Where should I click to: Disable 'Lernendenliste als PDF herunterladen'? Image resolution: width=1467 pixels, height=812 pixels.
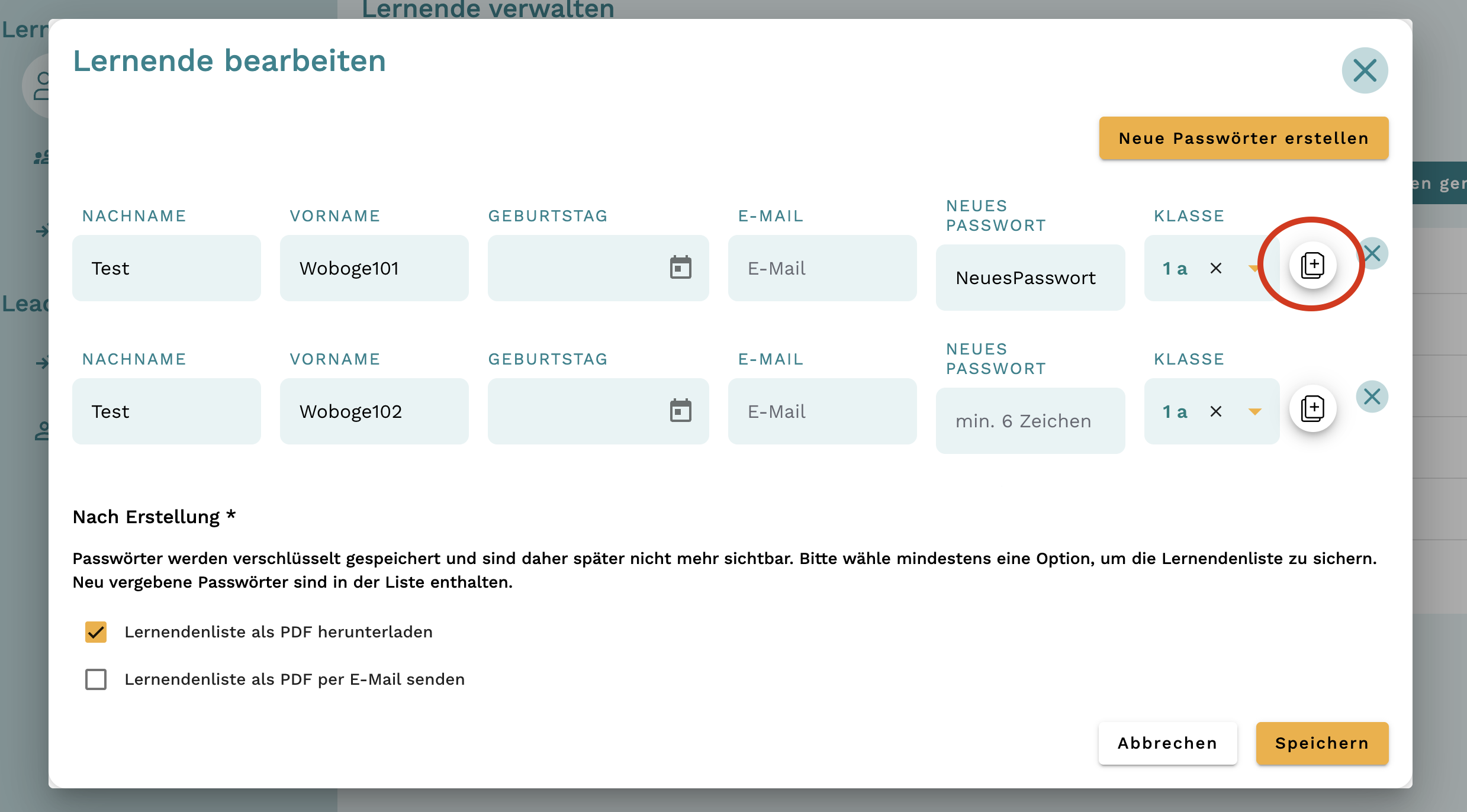(x=95, y=632)
